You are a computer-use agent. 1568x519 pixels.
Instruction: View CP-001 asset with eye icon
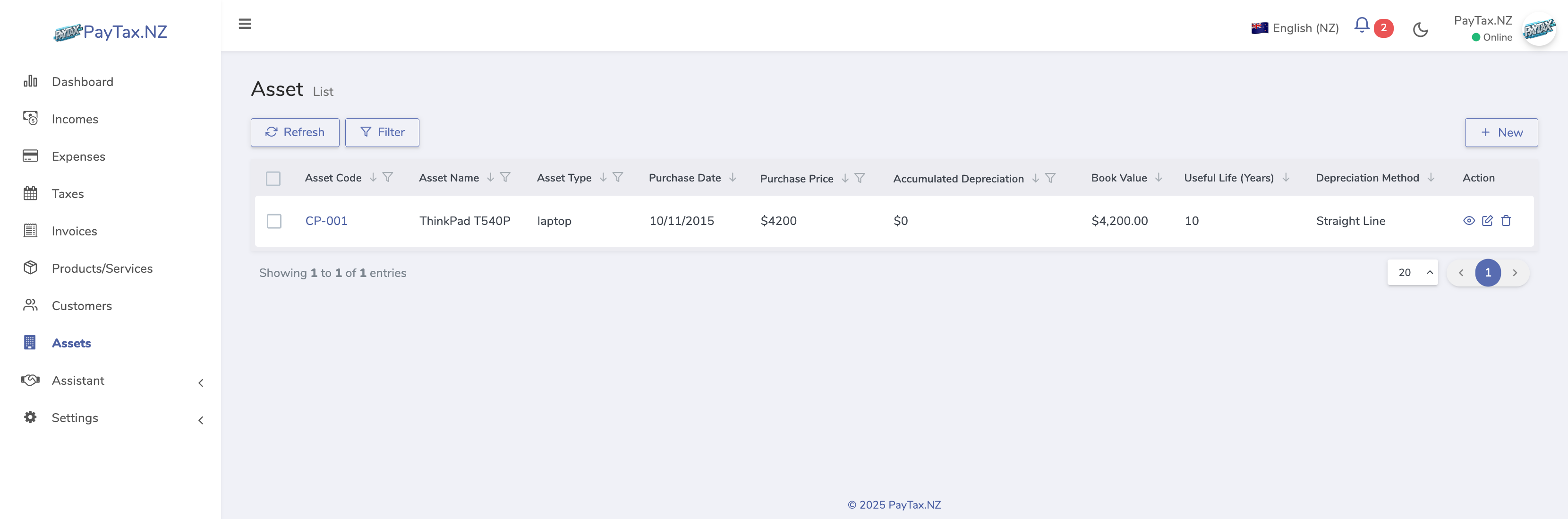(1468, 221)
